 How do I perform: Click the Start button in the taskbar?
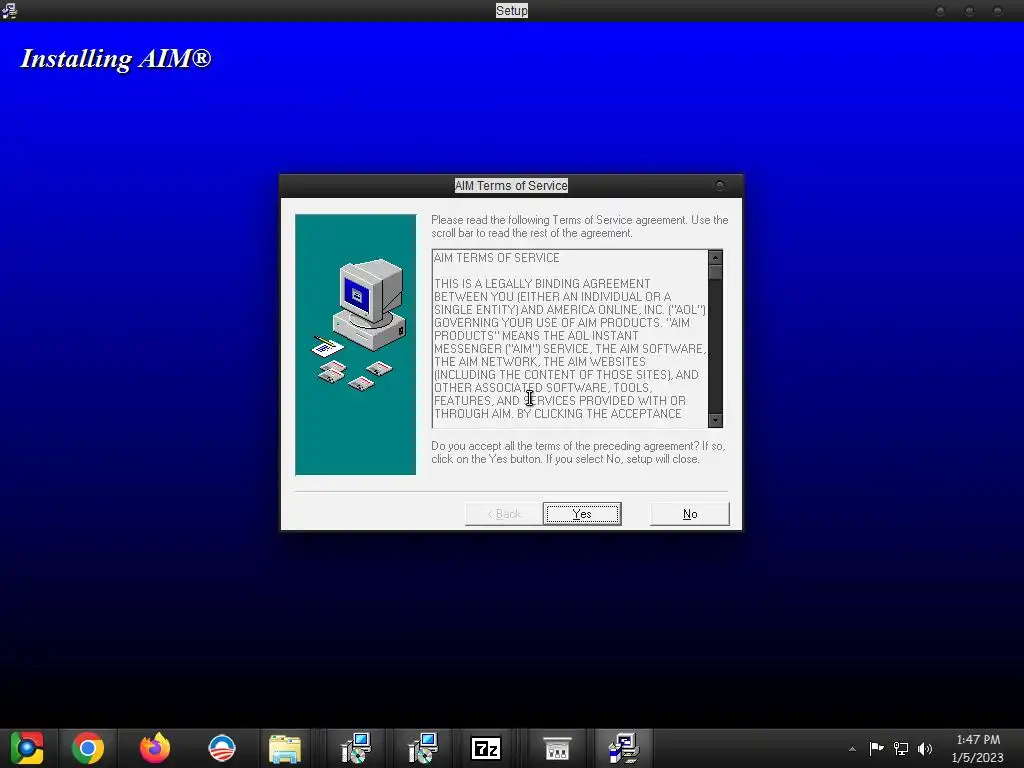click(27, 748)
